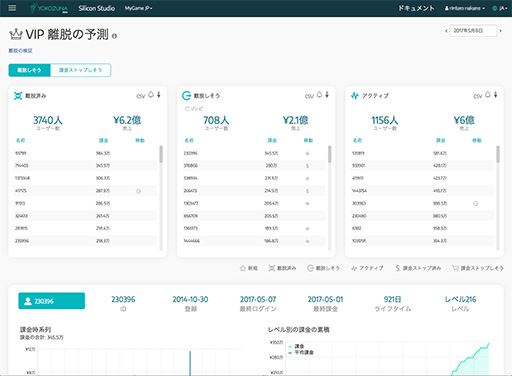Image resolution: width=512 pixels, height=376 pixels.
Task: Open the 離脱の検証 link
Action: point(20,51)
